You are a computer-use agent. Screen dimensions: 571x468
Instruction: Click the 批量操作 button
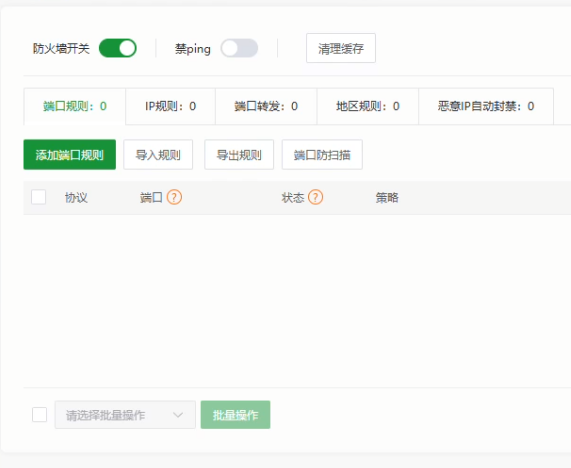(235, 415)
